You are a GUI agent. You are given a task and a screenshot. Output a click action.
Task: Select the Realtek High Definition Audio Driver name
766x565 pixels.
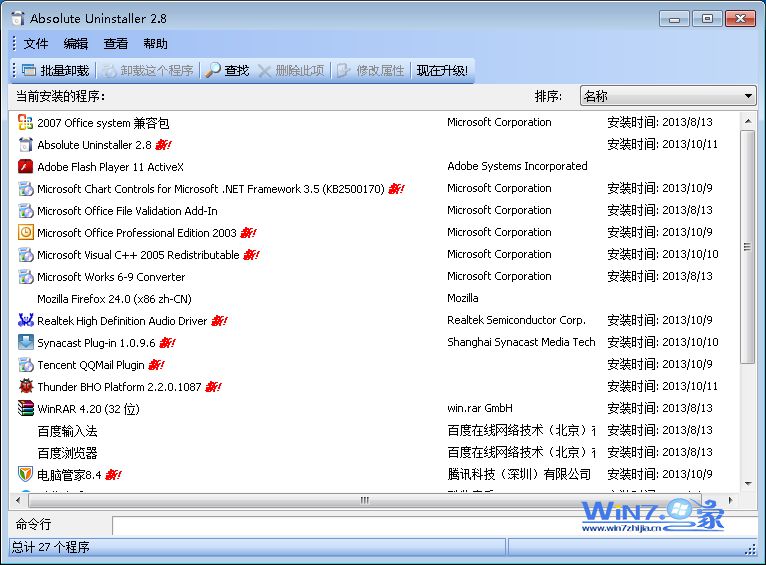[x=122, y=321]
